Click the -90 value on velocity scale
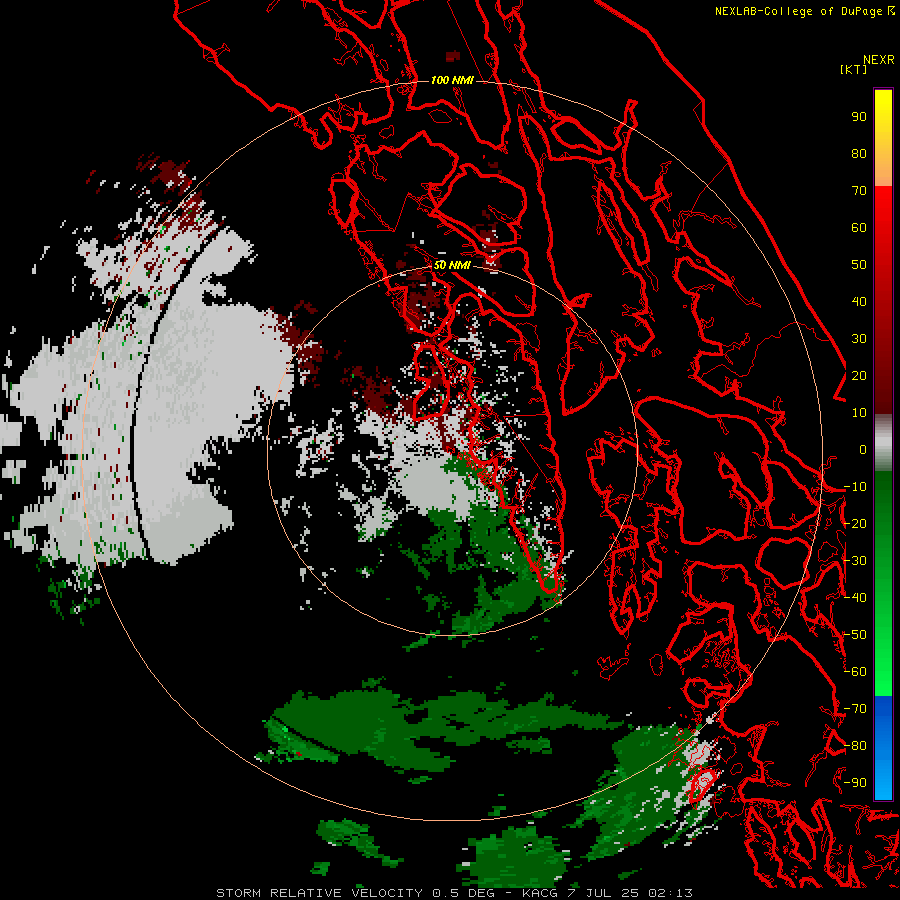Viewport: 900px width, 900px height. 855,783
